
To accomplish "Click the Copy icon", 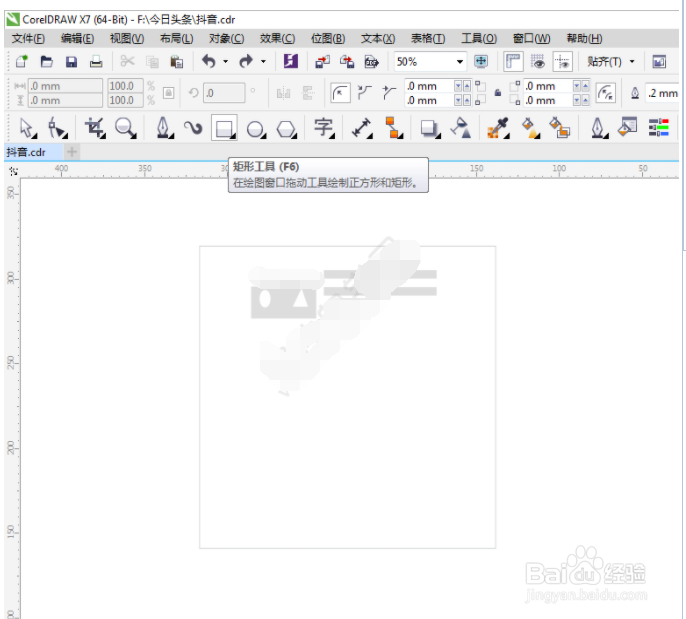I will click(152, 62).
